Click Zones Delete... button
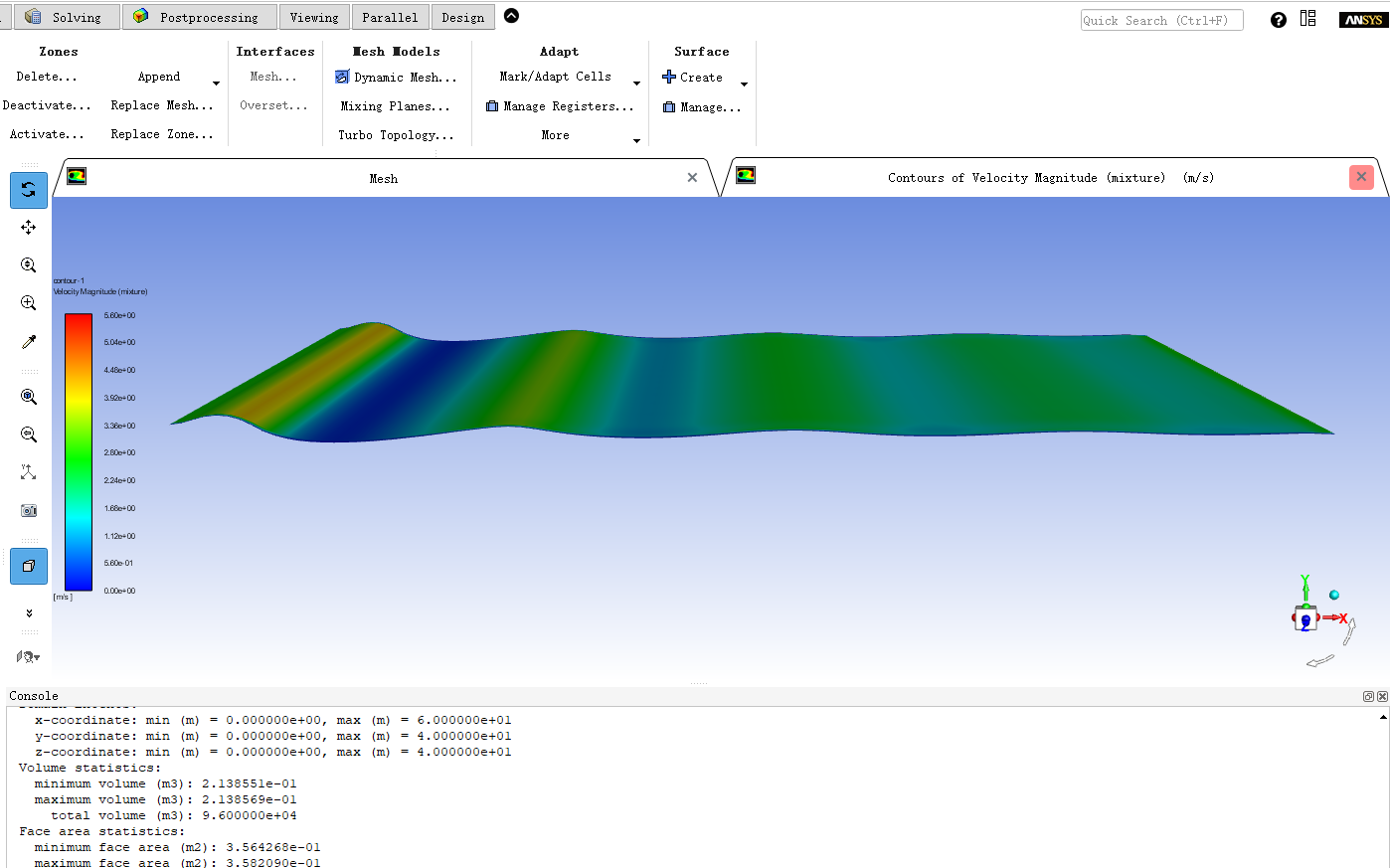This screenshot has height=868, width=1390. [x=47, y=77]
